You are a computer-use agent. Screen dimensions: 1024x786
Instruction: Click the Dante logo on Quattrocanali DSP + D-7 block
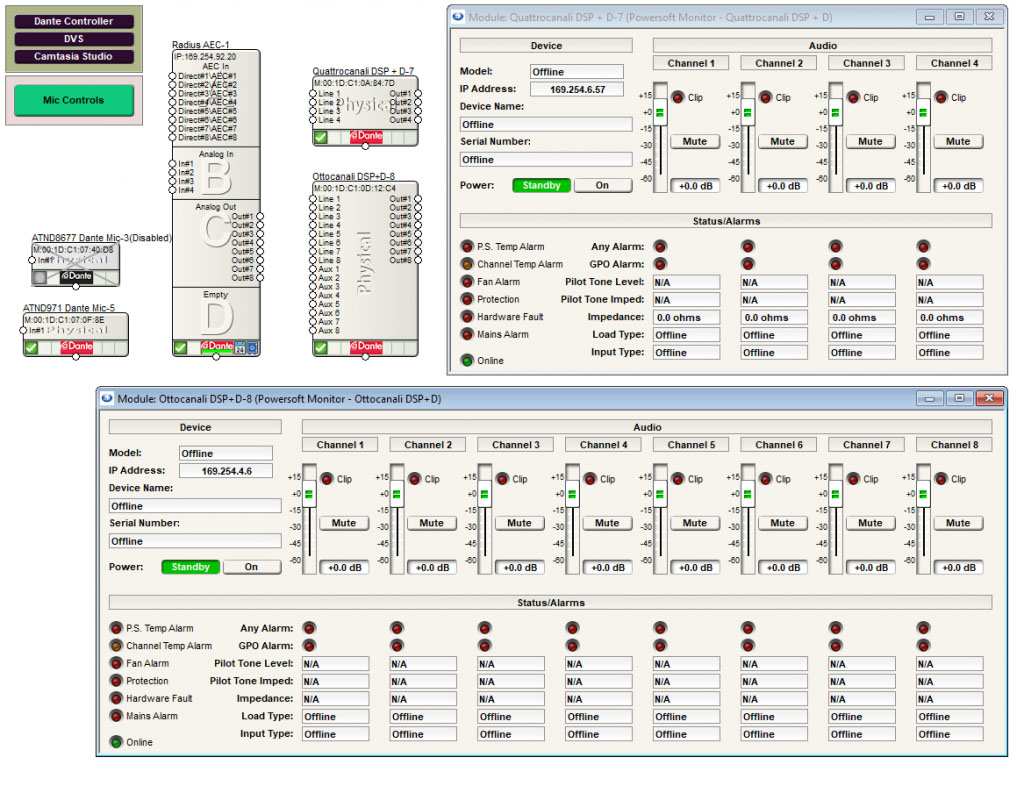pyautogui.click(x=366, y=136)
